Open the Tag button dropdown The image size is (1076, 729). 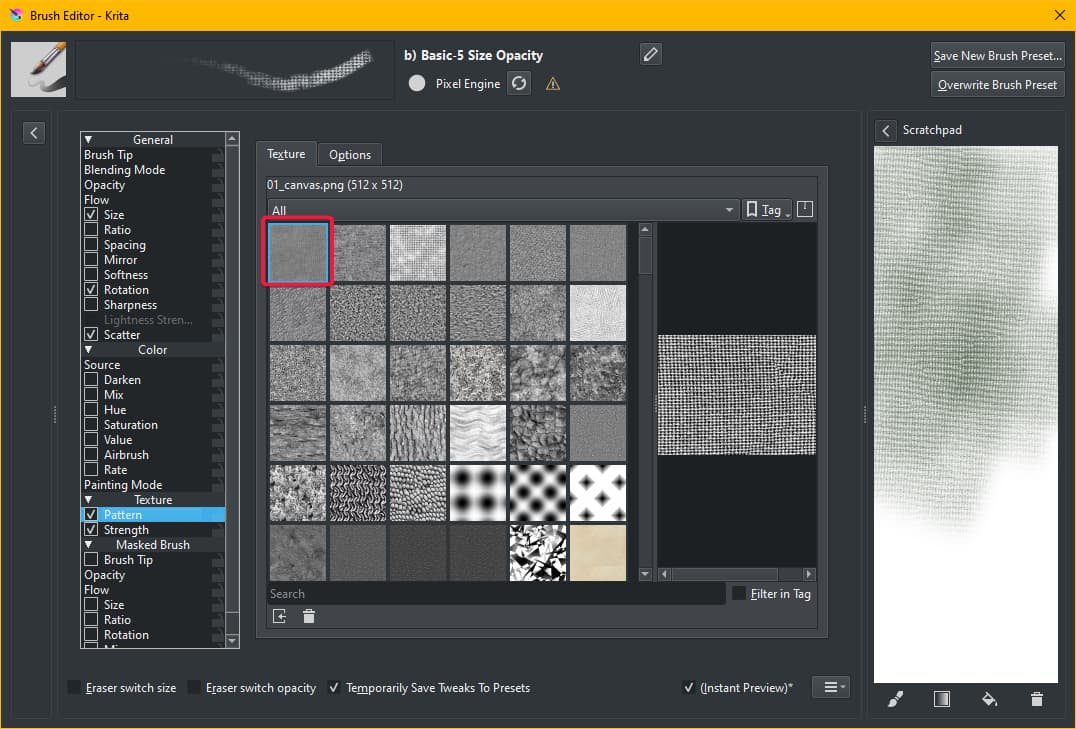pos(767,210)
